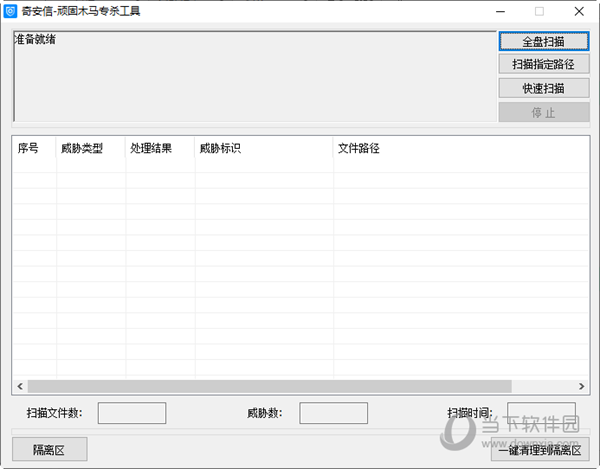Sort by 序号 column header
The width and height of the screenshot is (600, 469).
(x=34, y=148)
